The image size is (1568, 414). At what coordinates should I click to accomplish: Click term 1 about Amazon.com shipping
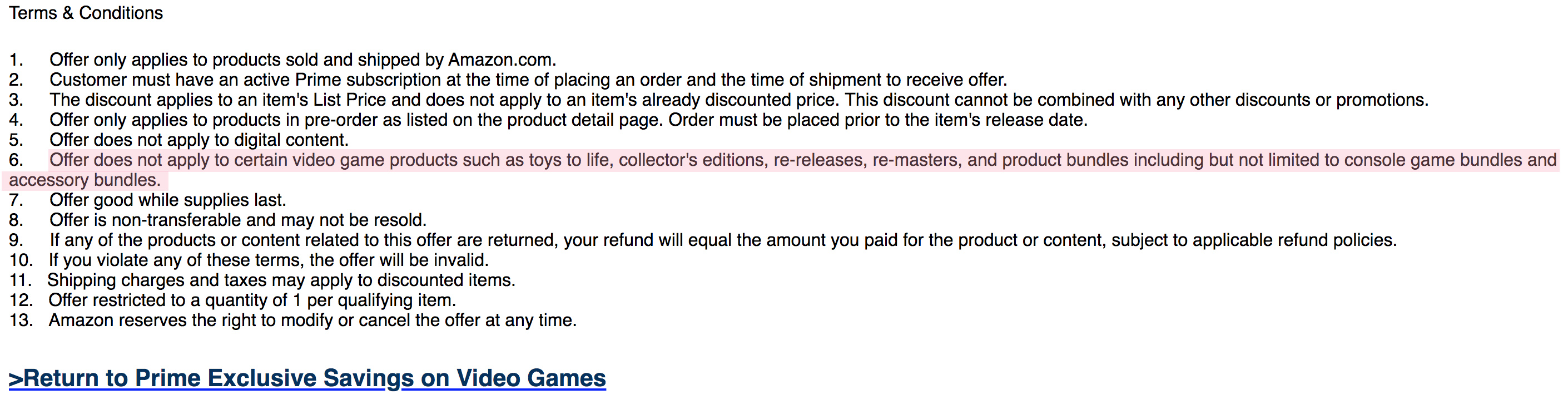click(302, 60)
